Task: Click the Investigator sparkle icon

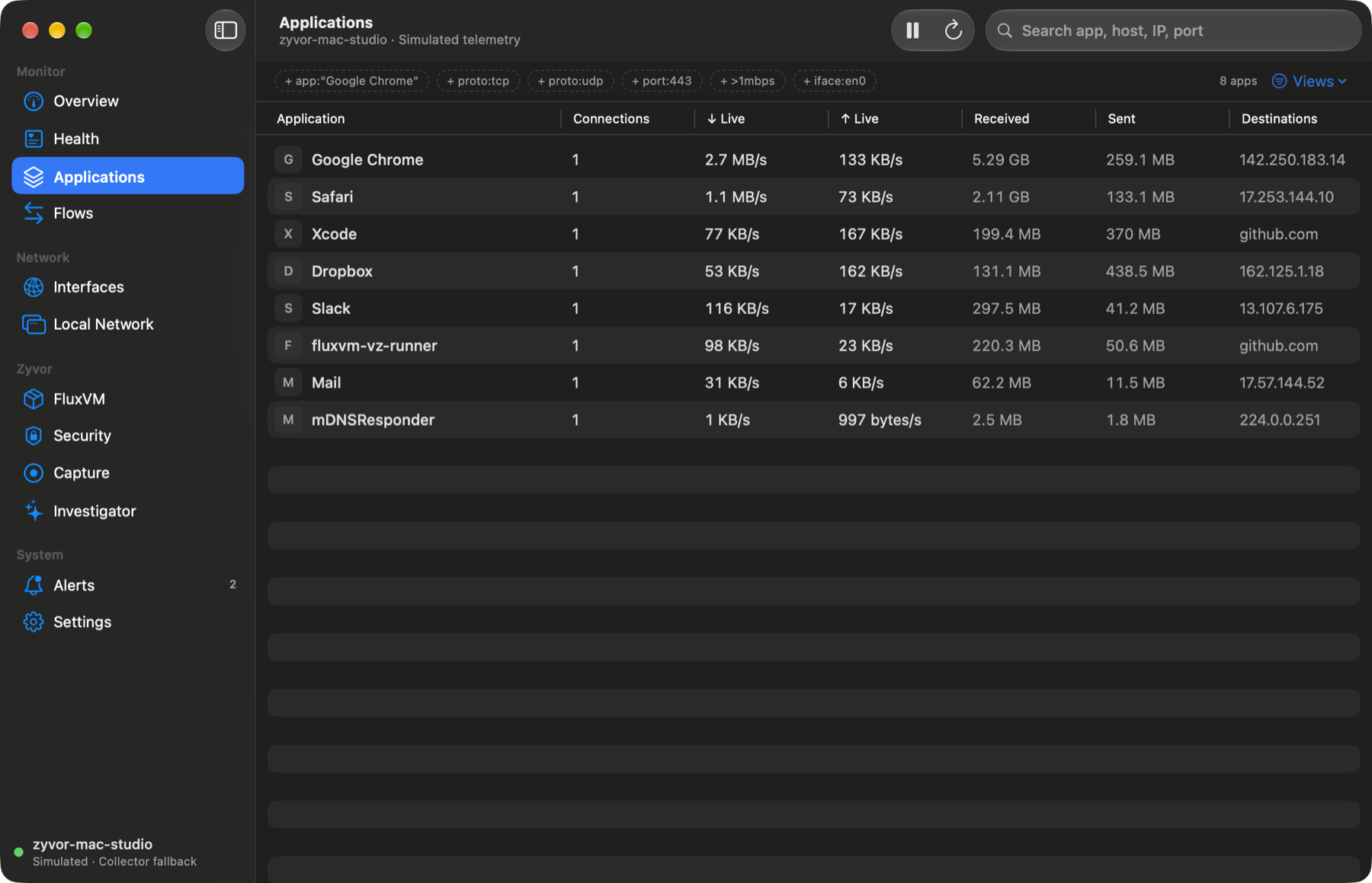Action: [34, 511]
